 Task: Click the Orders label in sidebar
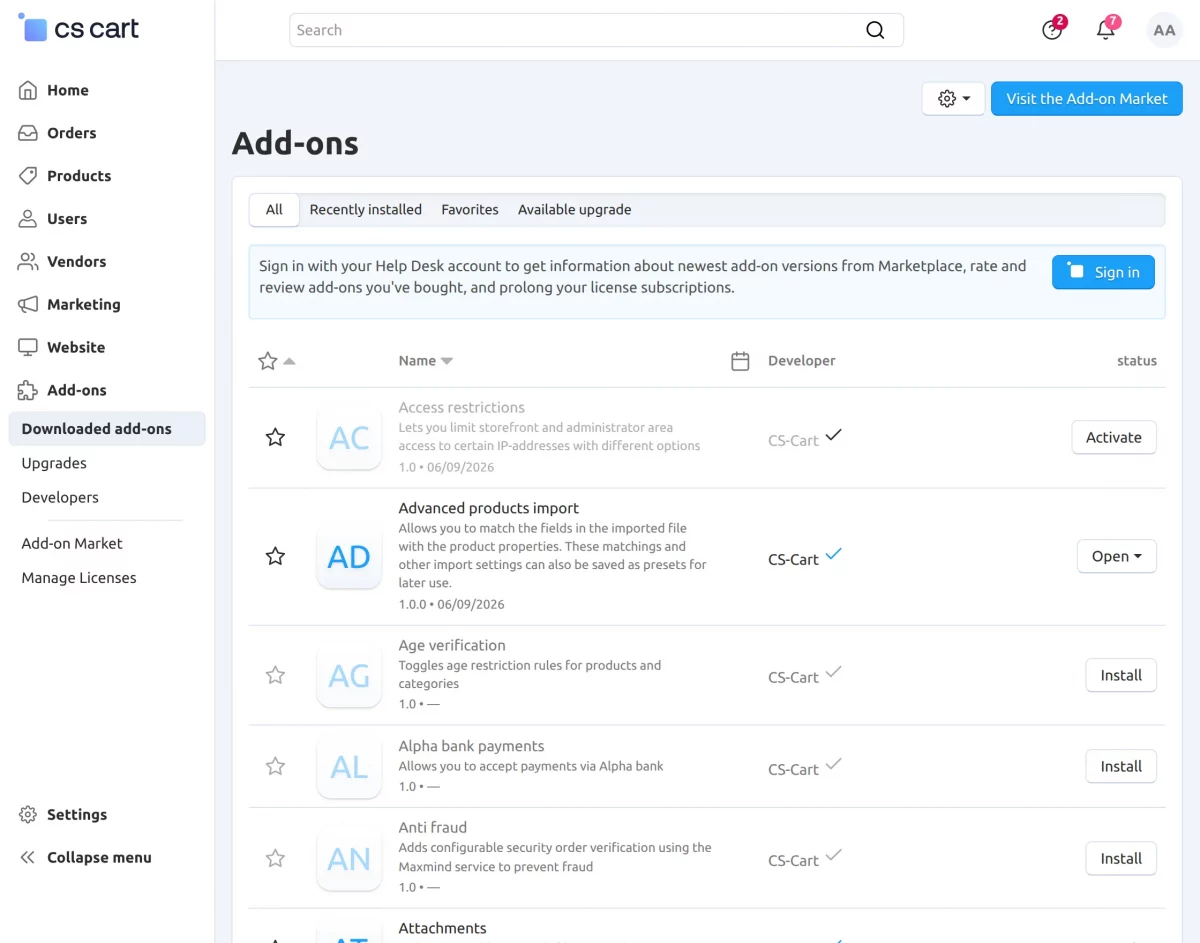[x=72, y=133]
